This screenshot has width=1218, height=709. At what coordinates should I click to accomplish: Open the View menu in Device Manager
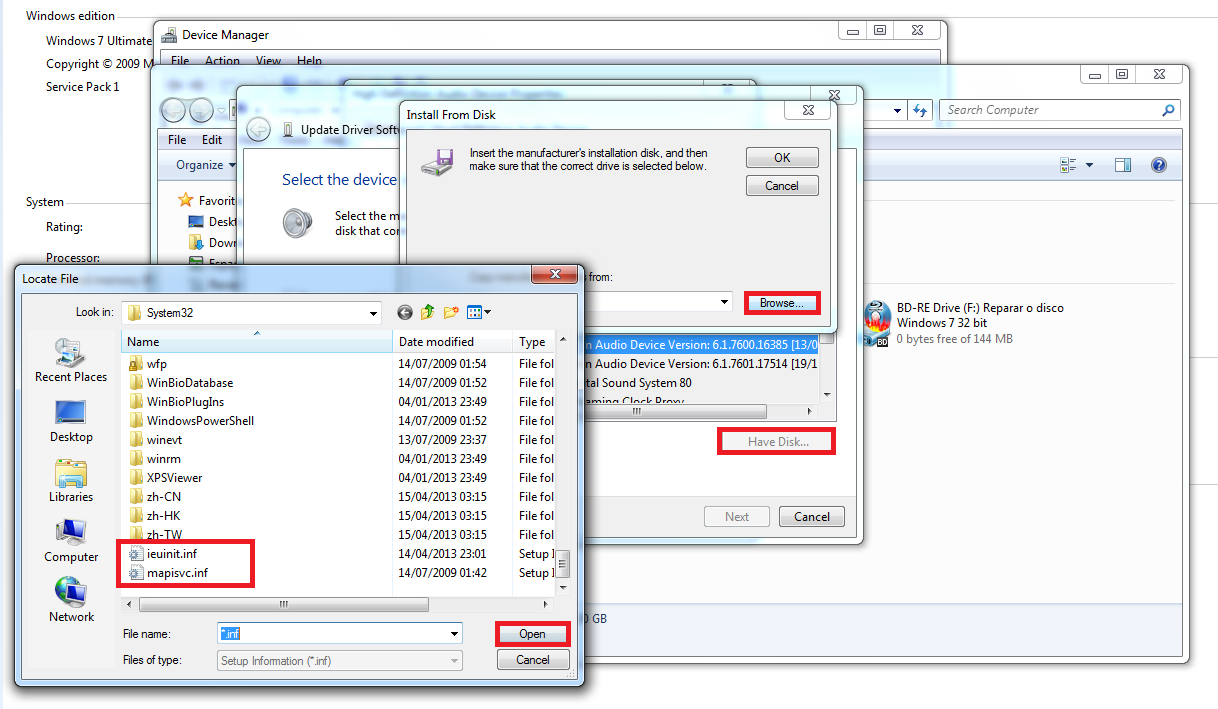pos(268,61)
